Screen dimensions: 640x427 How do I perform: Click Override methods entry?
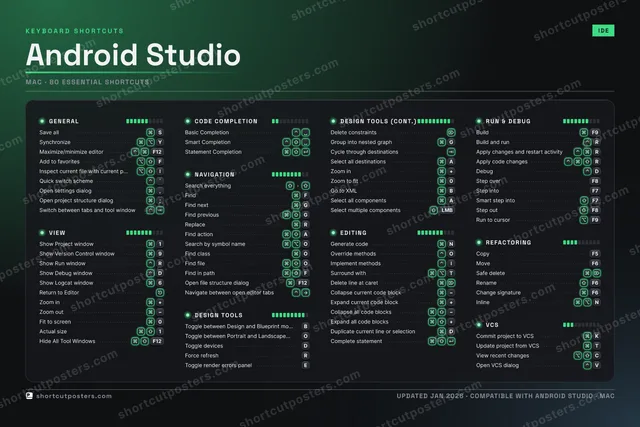(393, 254)
